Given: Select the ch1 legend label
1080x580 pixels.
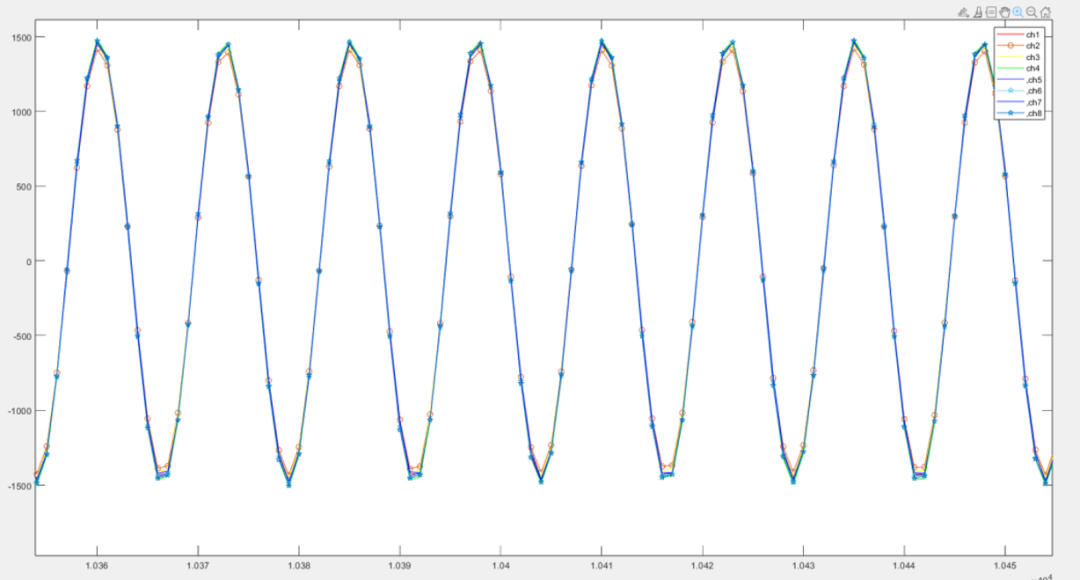Looking at the screenshot, I should 1033,35.
